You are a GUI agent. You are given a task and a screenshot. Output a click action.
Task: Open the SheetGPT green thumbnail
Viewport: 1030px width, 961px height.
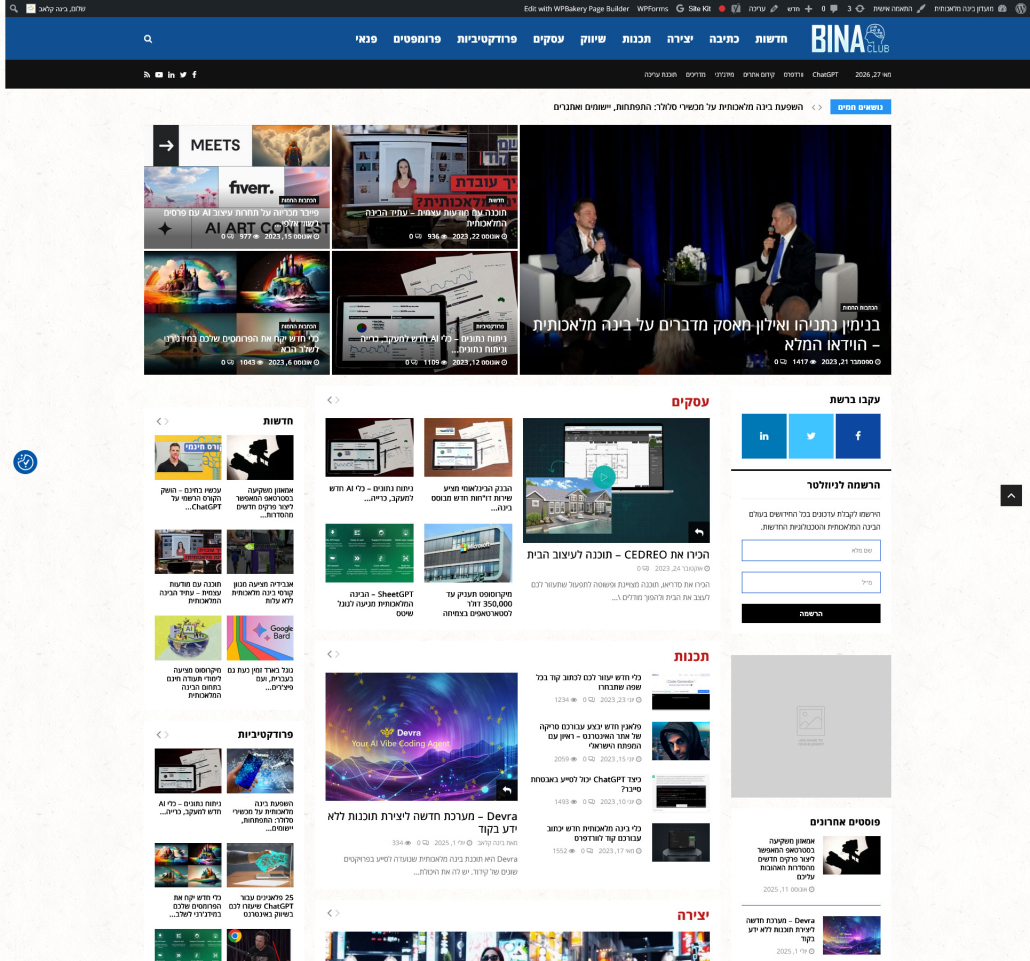(370, 553)
